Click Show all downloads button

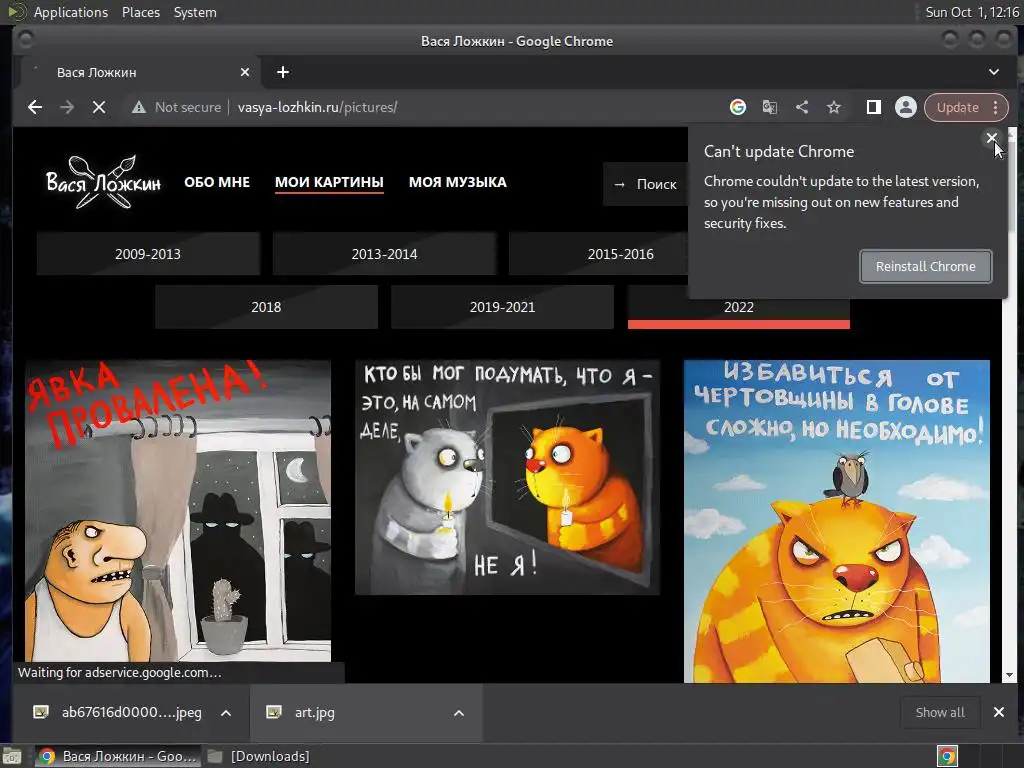tap(940, 712)
